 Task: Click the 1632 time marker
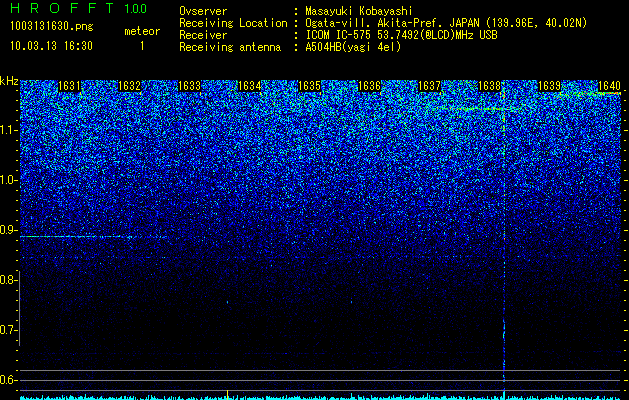[x=129, y=86]
